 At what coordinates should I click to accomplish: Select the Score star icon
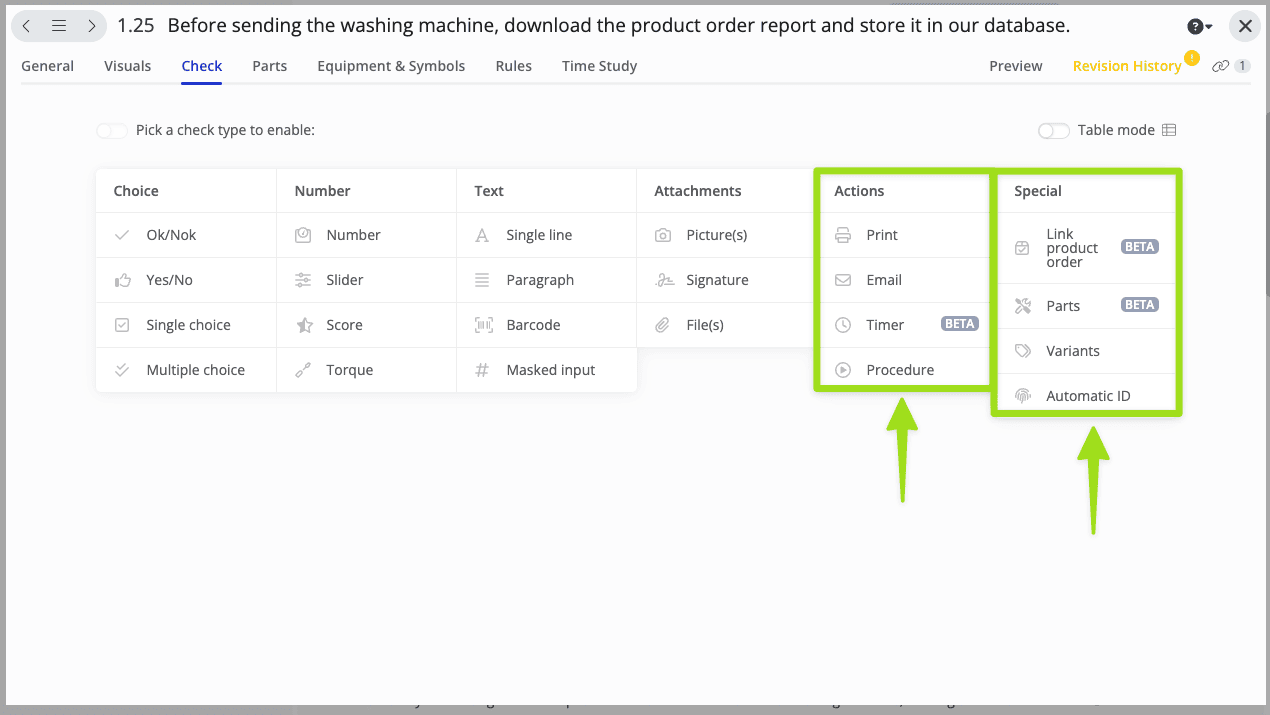click(303, 325)
